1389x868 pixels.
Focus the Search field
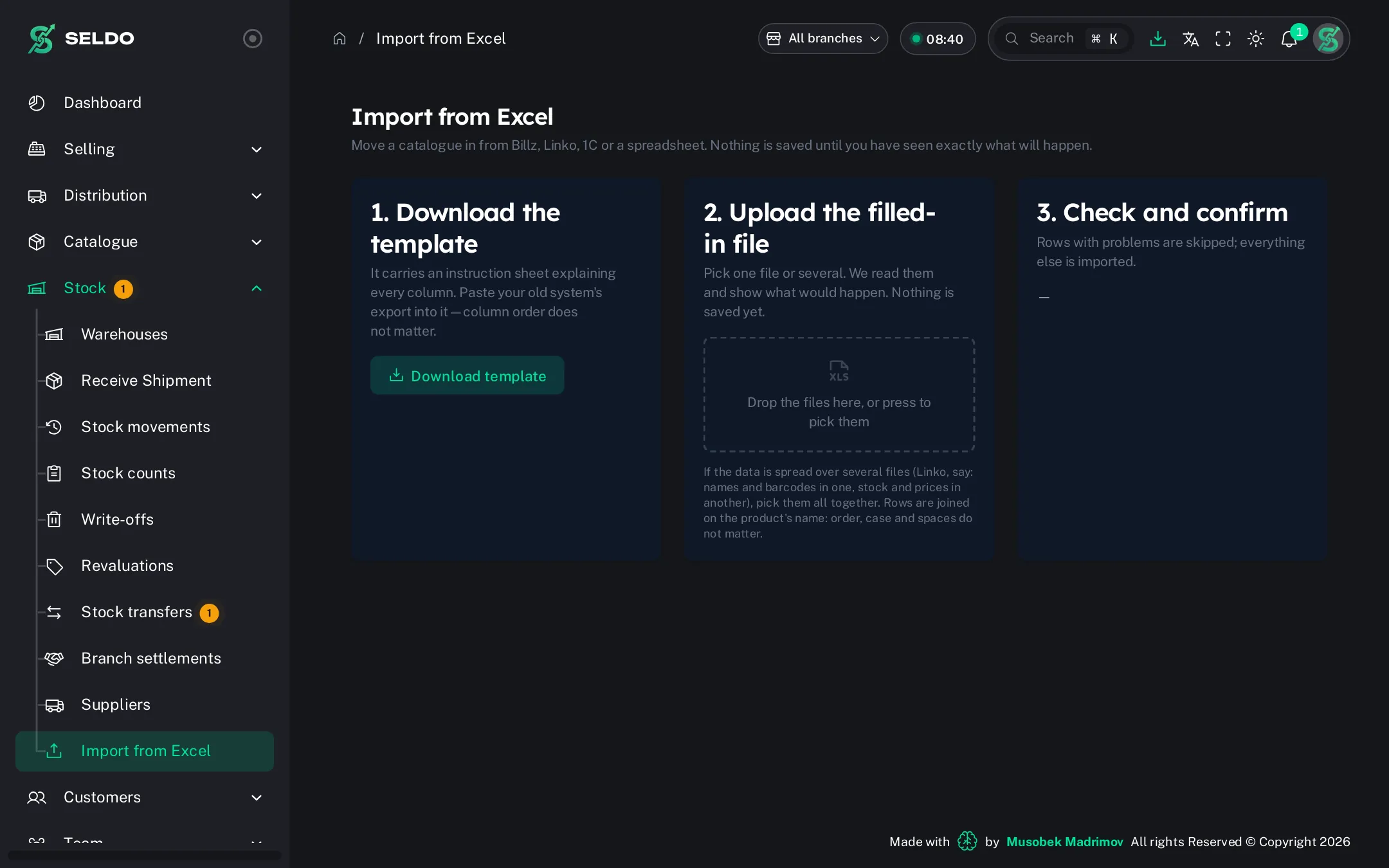point(1062,39)
